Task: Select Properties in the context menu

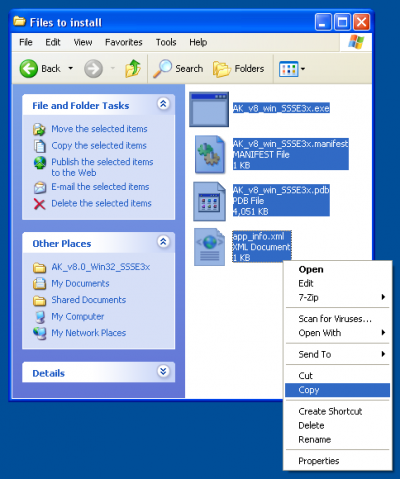Action: 337,461
